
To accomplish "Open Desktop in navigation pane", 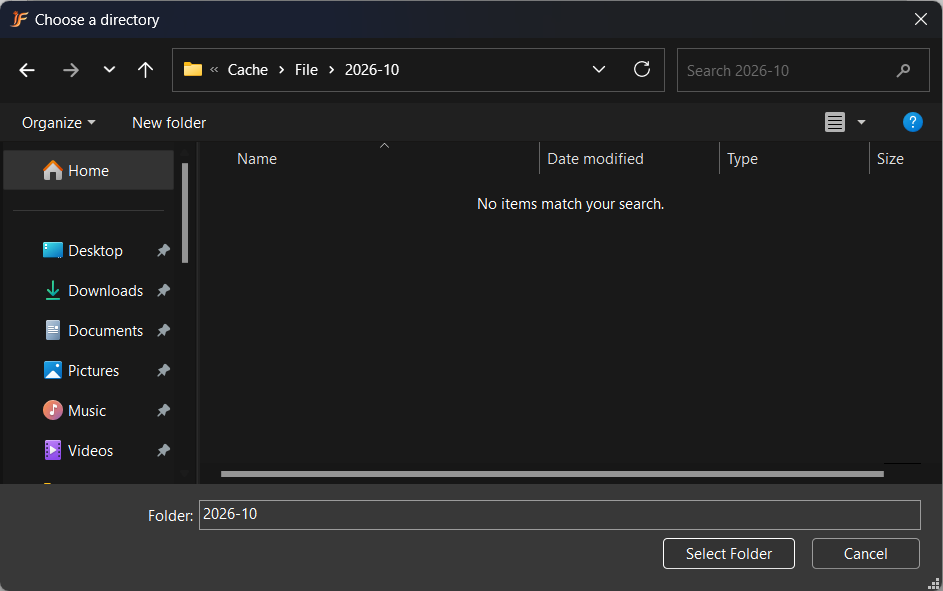I will [95, 251].
